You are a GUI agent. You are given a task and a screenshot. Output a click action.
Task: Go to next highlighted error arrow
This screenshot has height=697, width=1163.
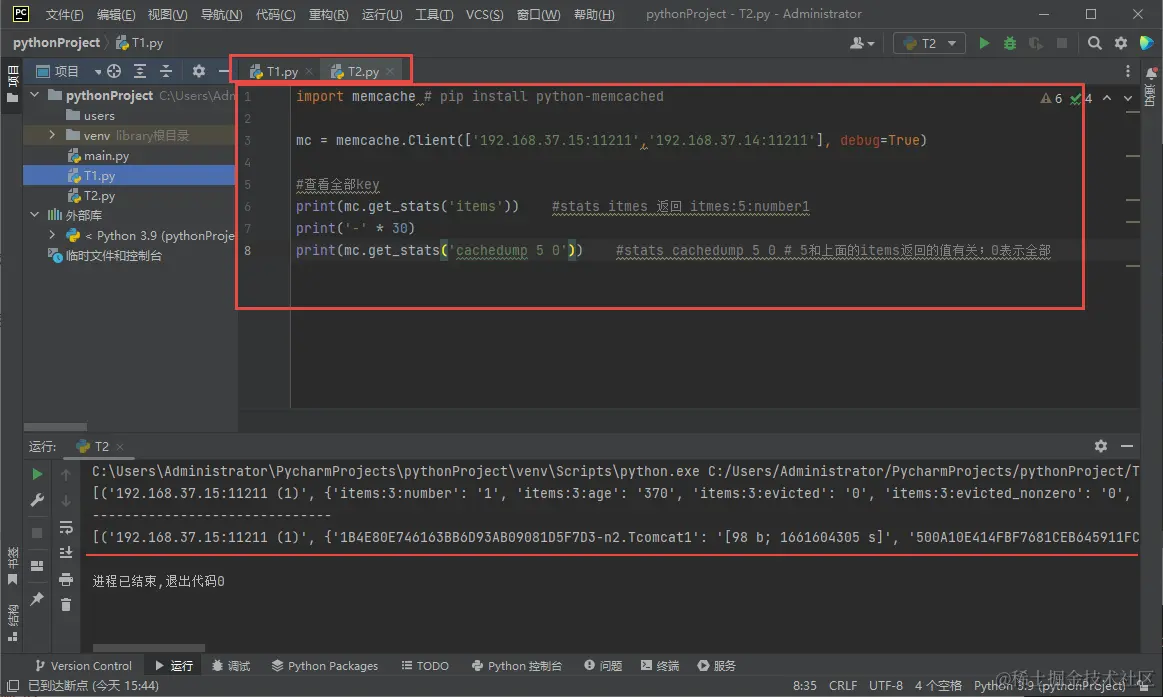coord(1127,98)
